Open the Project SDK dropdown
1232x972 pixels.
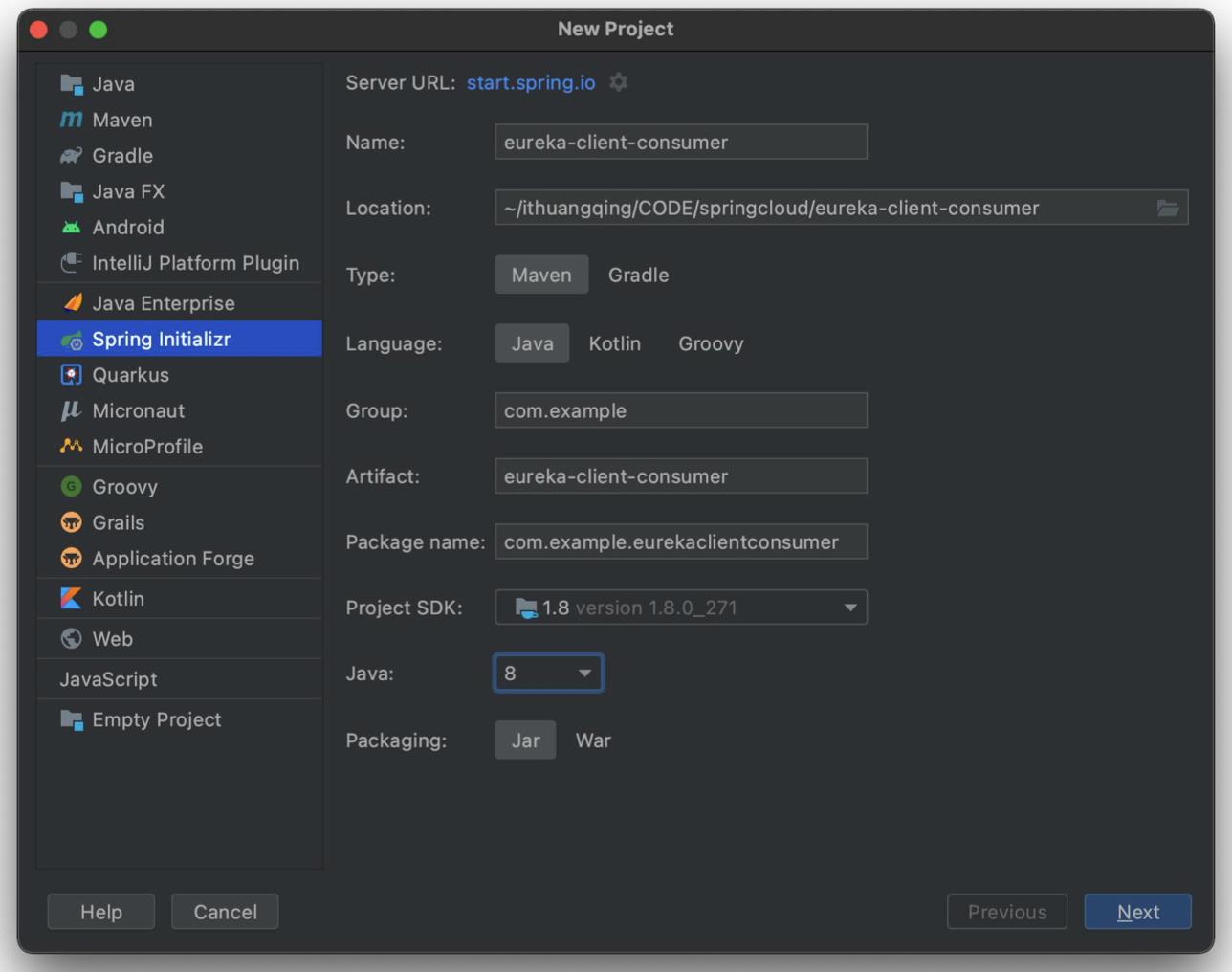tap(681, 607)
